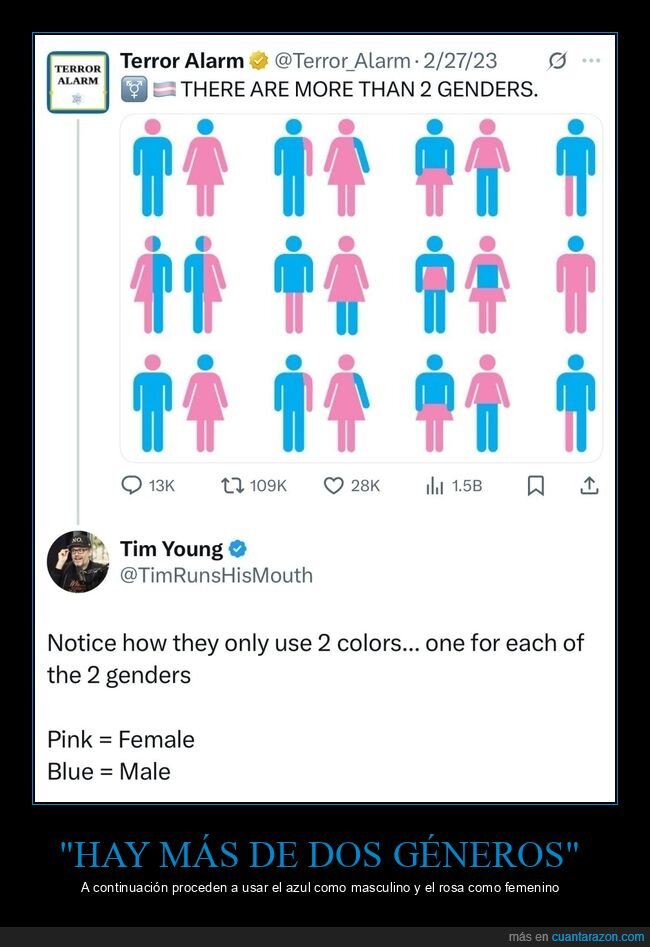Click Terror Alarm's gold verified badge
Screen dimensions: 650x947
[259, 61]
